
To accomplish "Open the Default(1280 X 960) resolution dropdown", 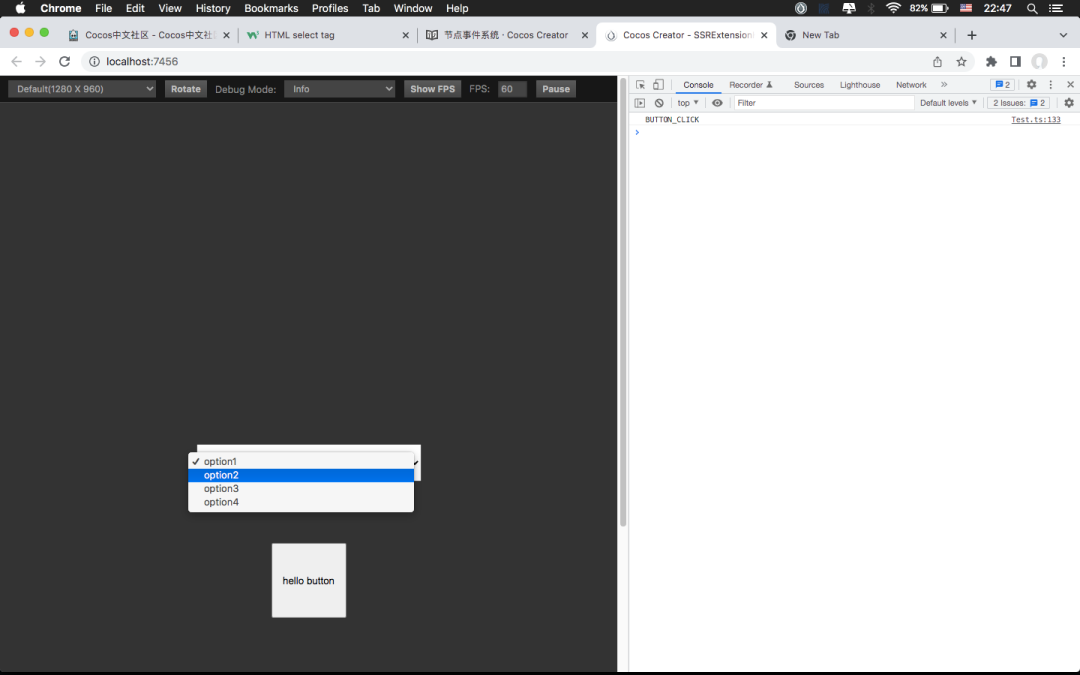I will click(82, 89).
